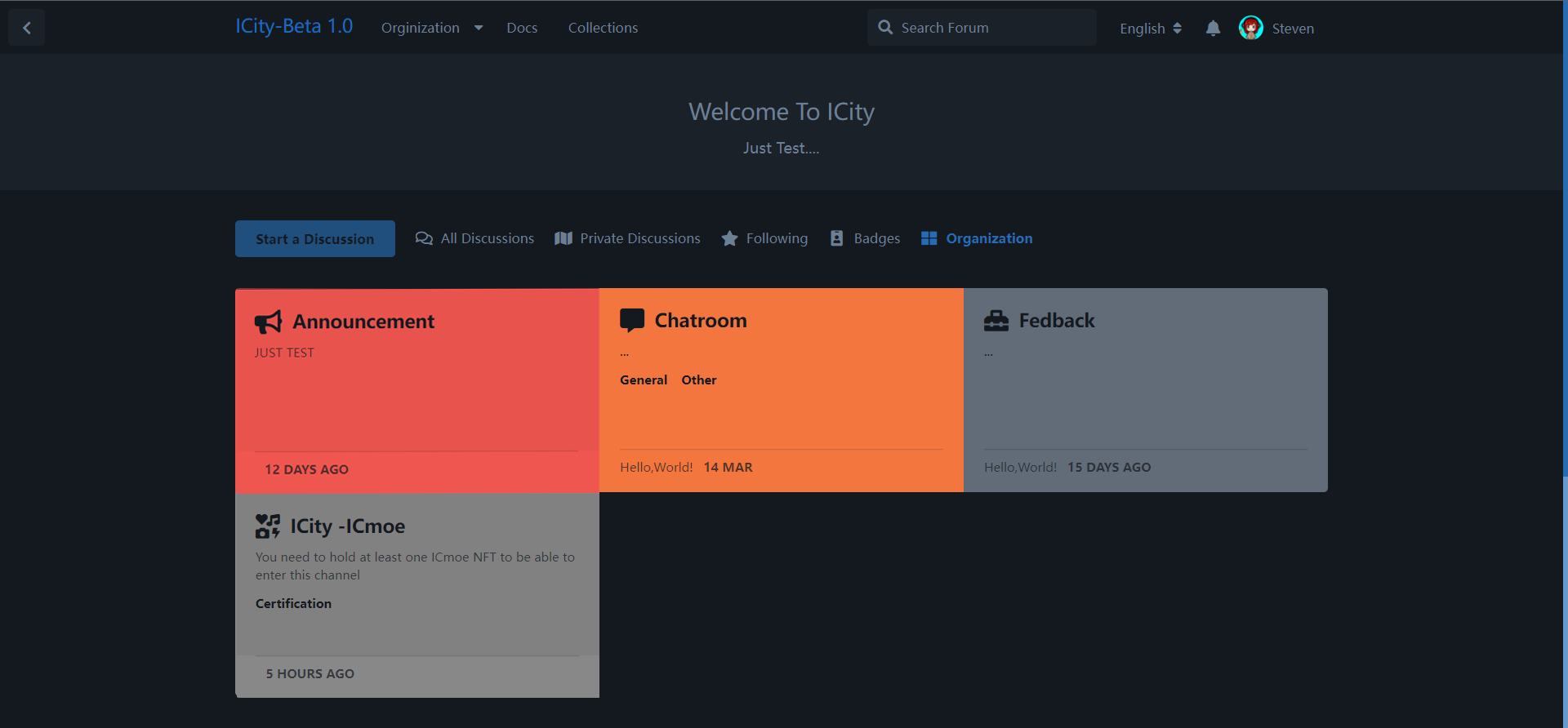Show Following discussions
The height and width of the screenshot is (728, 1568).
coord(764,238)
